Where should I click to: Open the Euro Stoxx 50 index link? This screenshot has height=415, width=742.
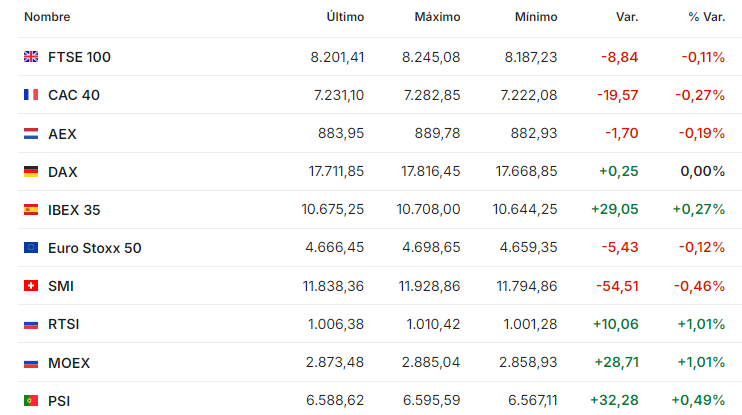click(95, 248)
